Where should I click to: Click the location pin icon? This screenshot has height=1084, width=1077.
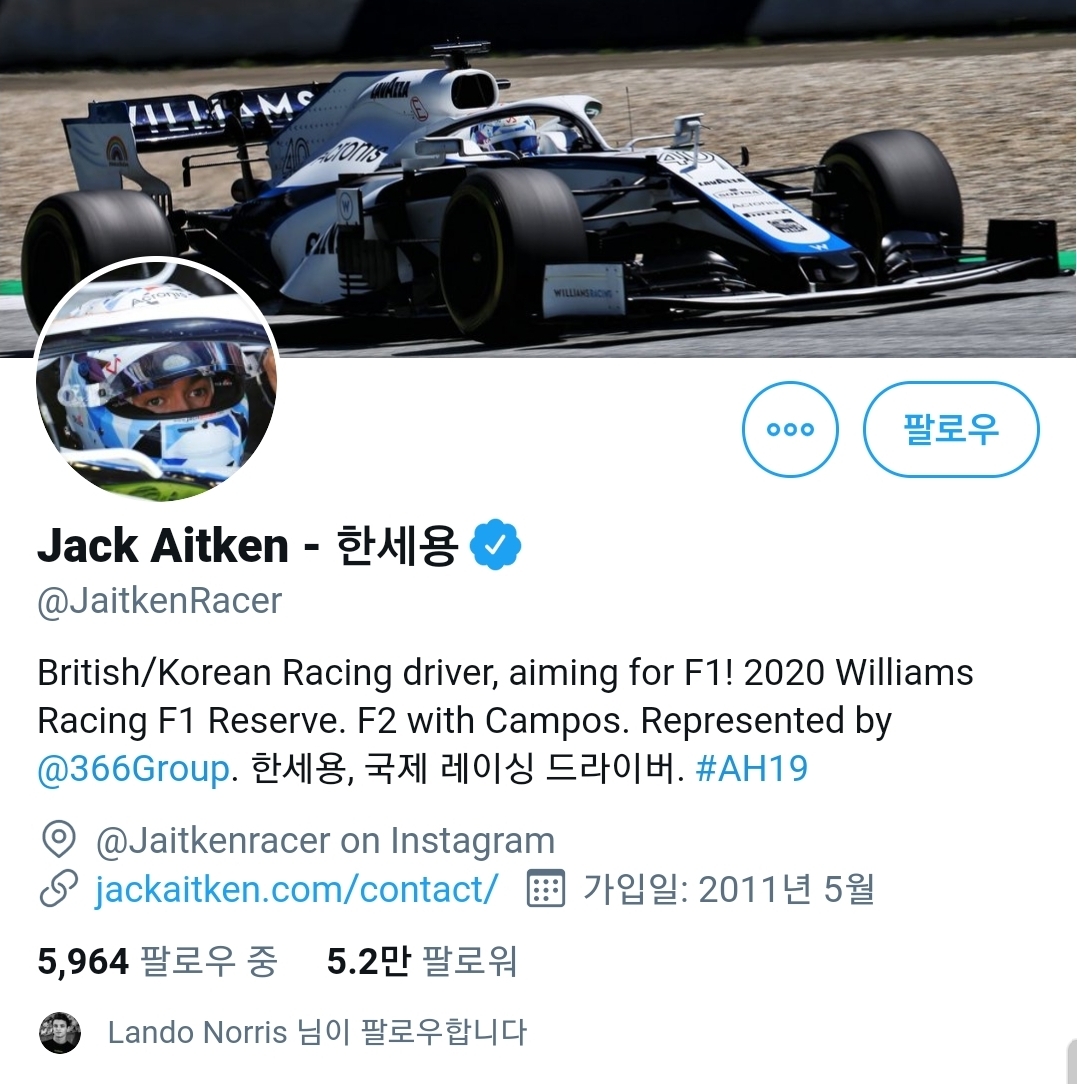(x=59, y=840)
